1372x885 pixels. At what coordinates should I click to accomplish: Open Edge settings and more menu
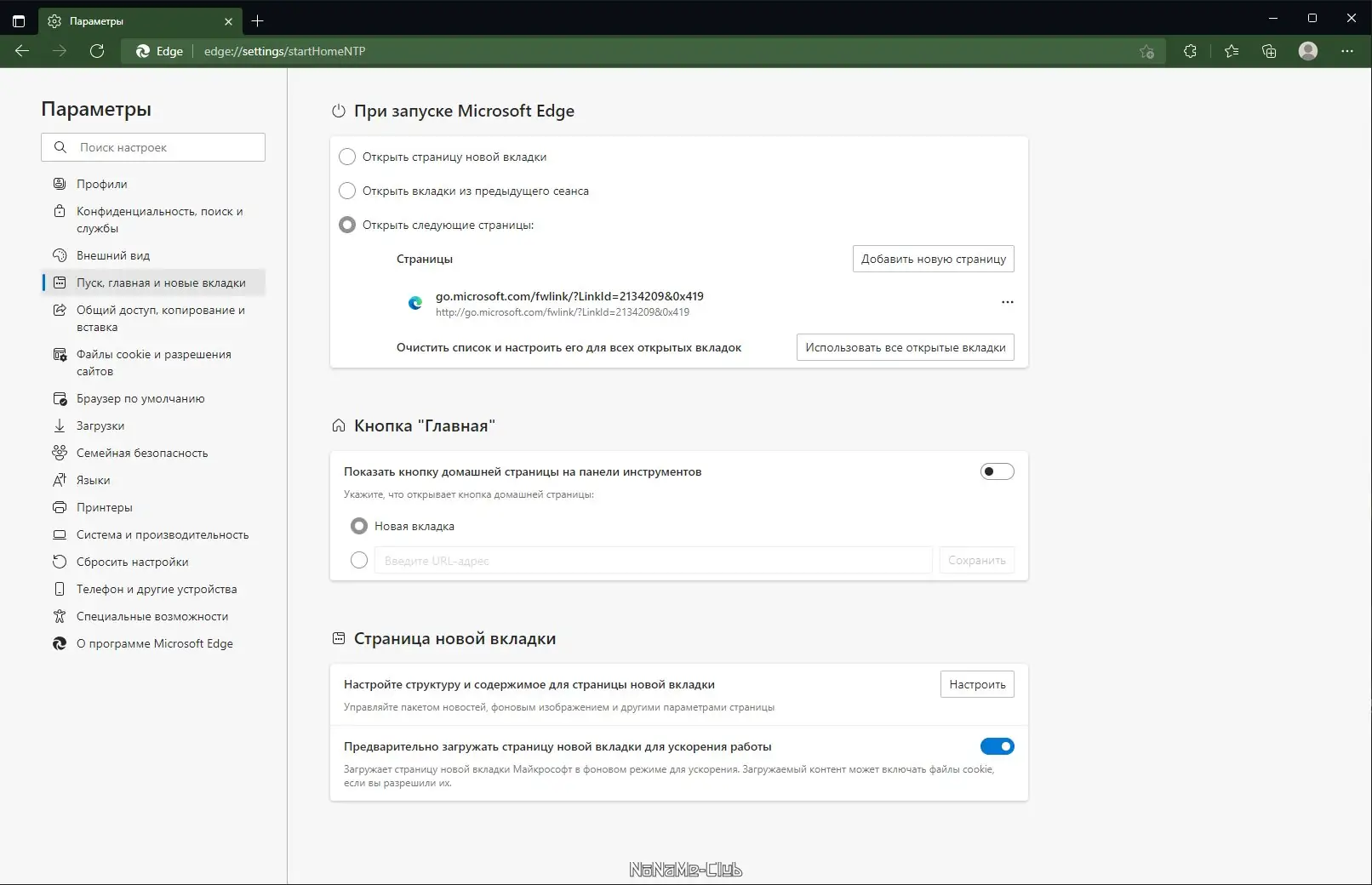tap(1346, 51)
